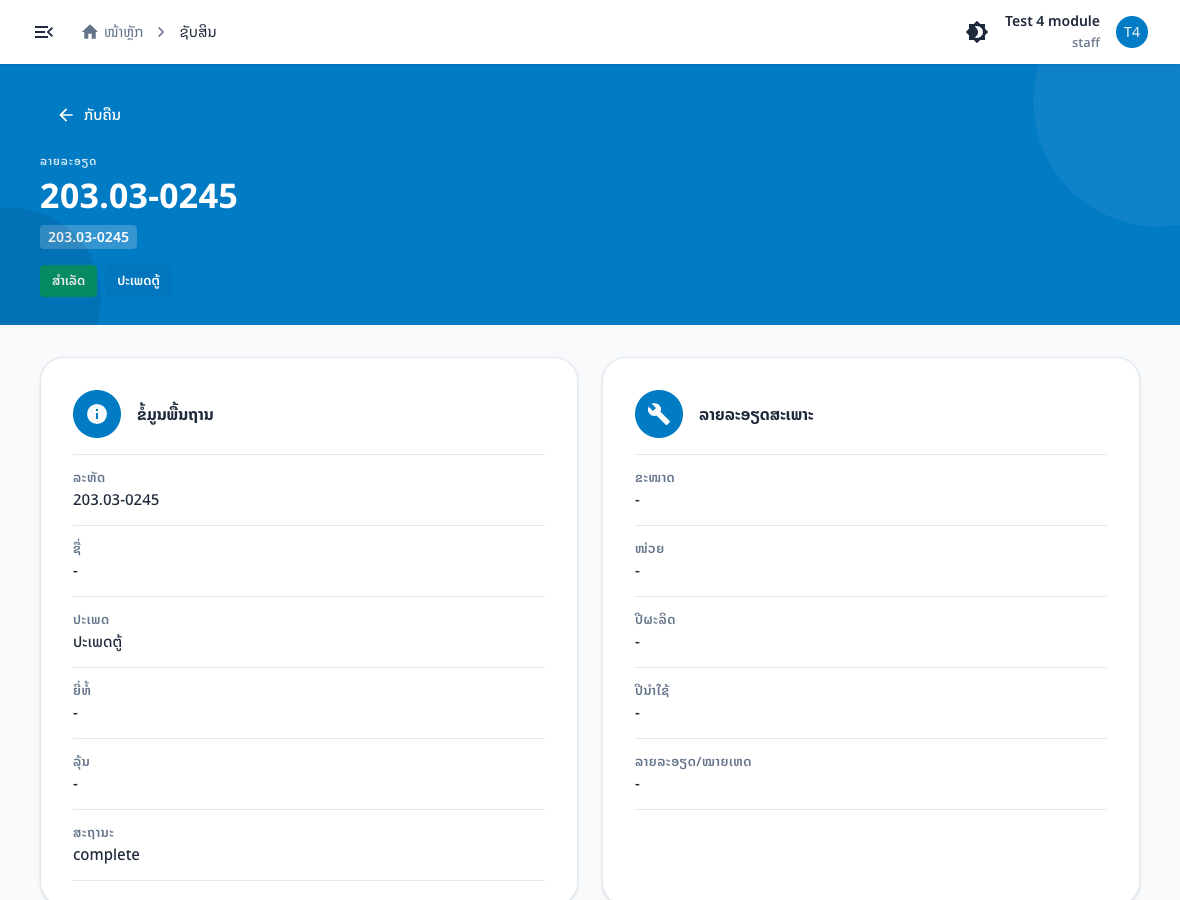Click the breadcrumb chevron separator
1180x900 pixels.
click(x=161, y=32)
